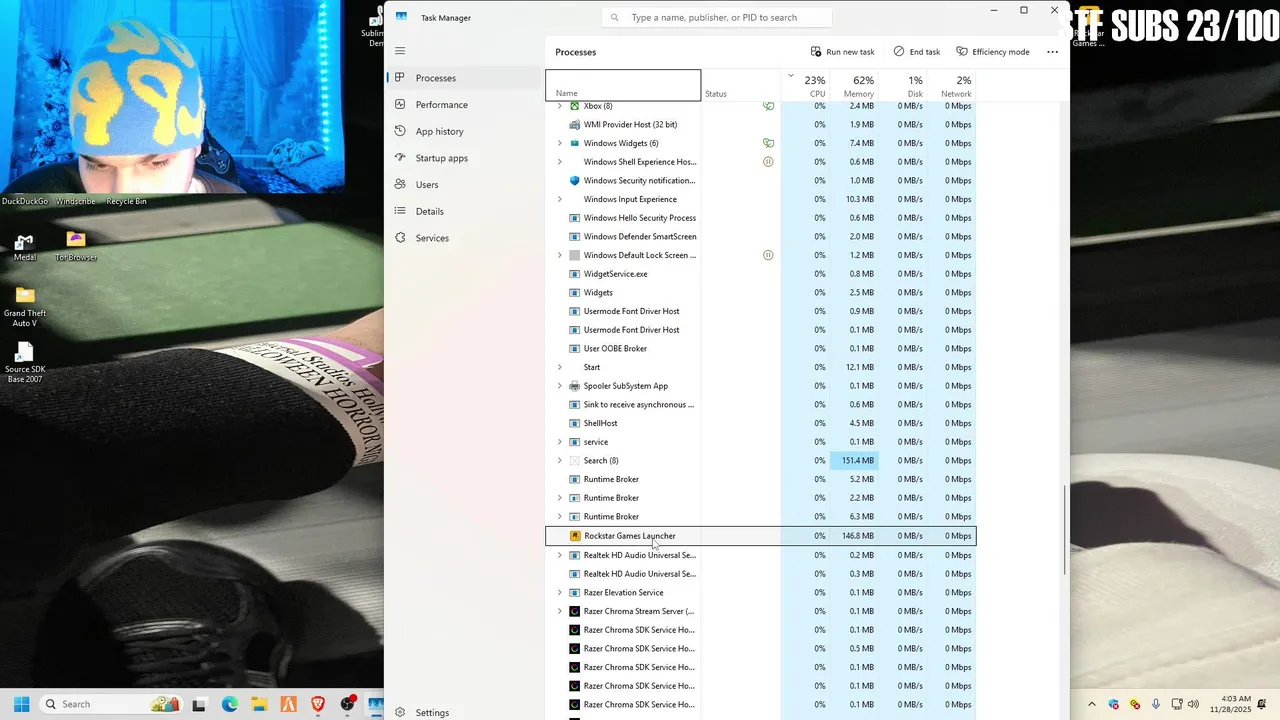Click suspended icon on Windows Default Lock Screen row

[x=768, y=255]
